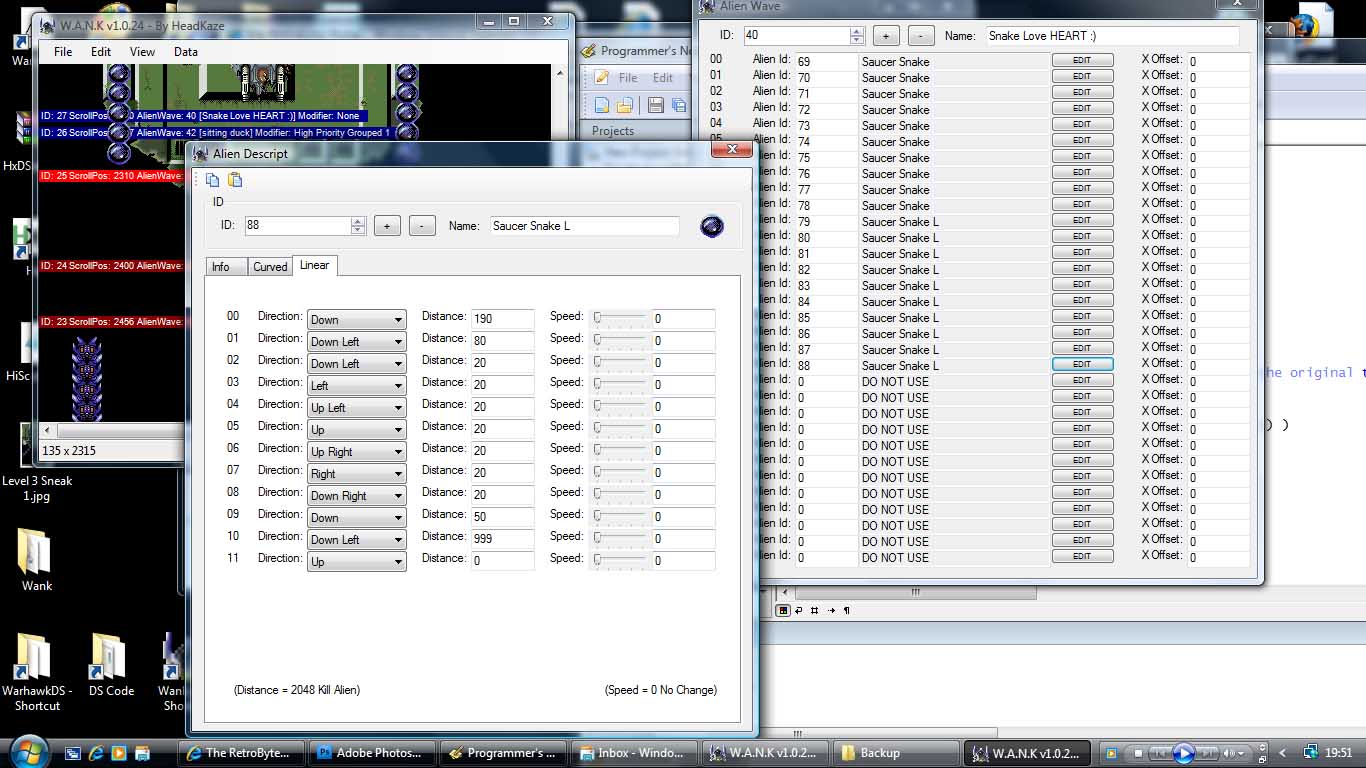Image resolution: width=1366 pixels, height=768 pixels.
Task: Click the plus button beside Alien Descript ID
Action: pyautogui.click(x=387, y=226)
